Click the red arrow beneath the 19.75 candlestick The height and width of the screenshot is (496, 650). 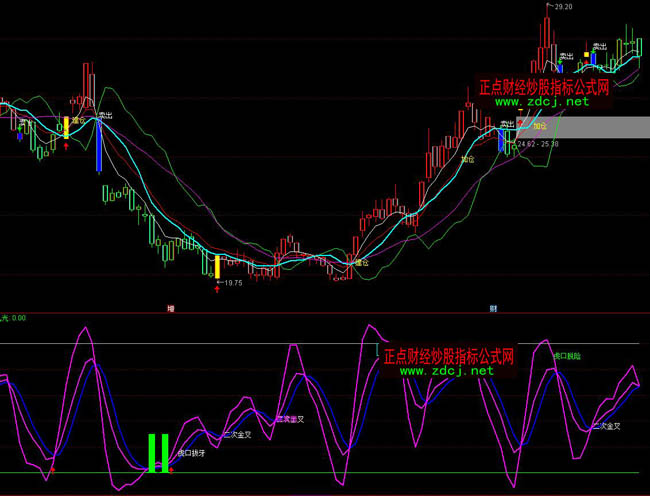217,294
